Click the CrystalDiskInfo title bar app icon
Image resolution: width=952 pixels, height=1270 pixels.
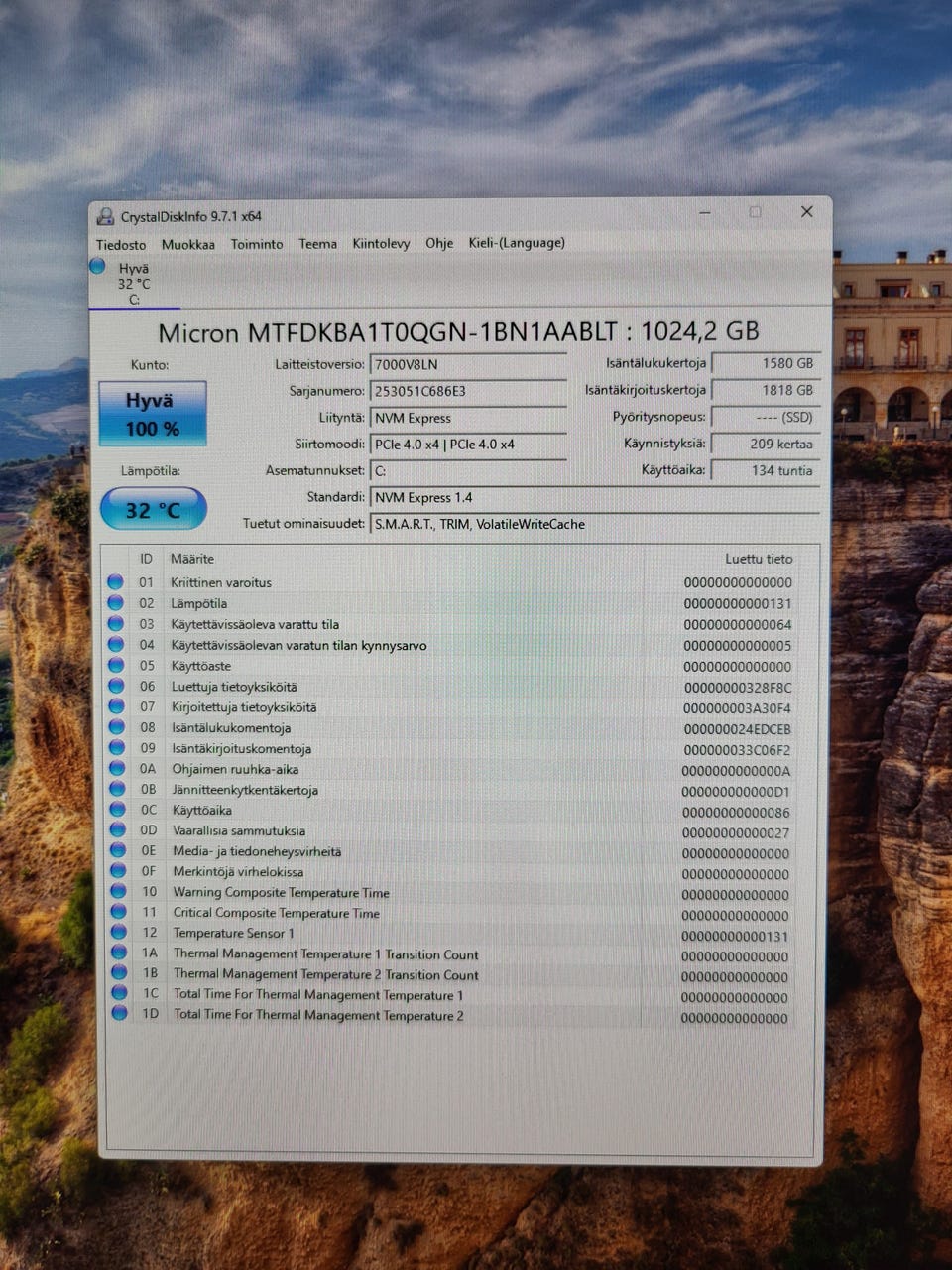tap(105, 216)
